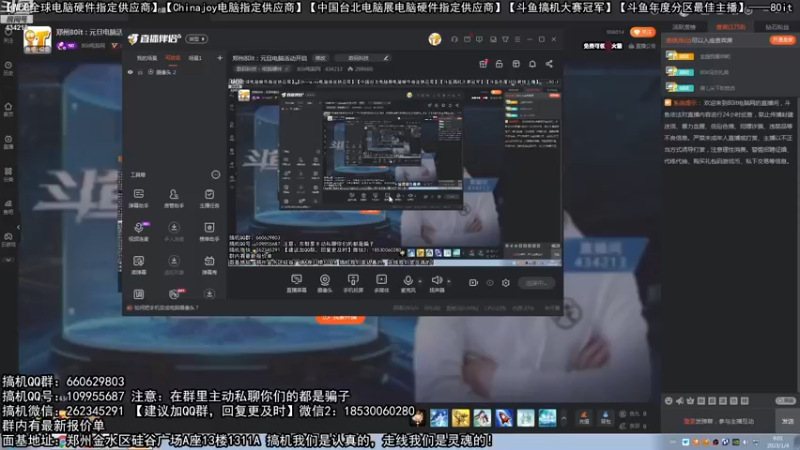This screenshot has height=450, width=800.
Task: Open the 读弹幕 tool
Action: click(138, 265)
